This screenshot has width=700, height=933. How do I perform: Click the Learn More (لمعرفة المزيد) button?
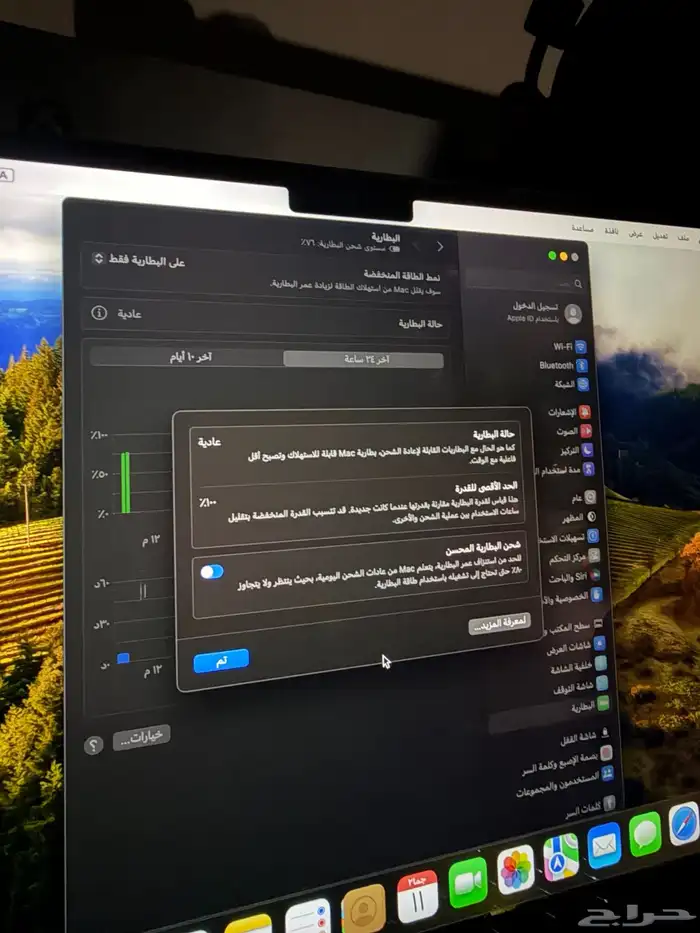[499, 623]
